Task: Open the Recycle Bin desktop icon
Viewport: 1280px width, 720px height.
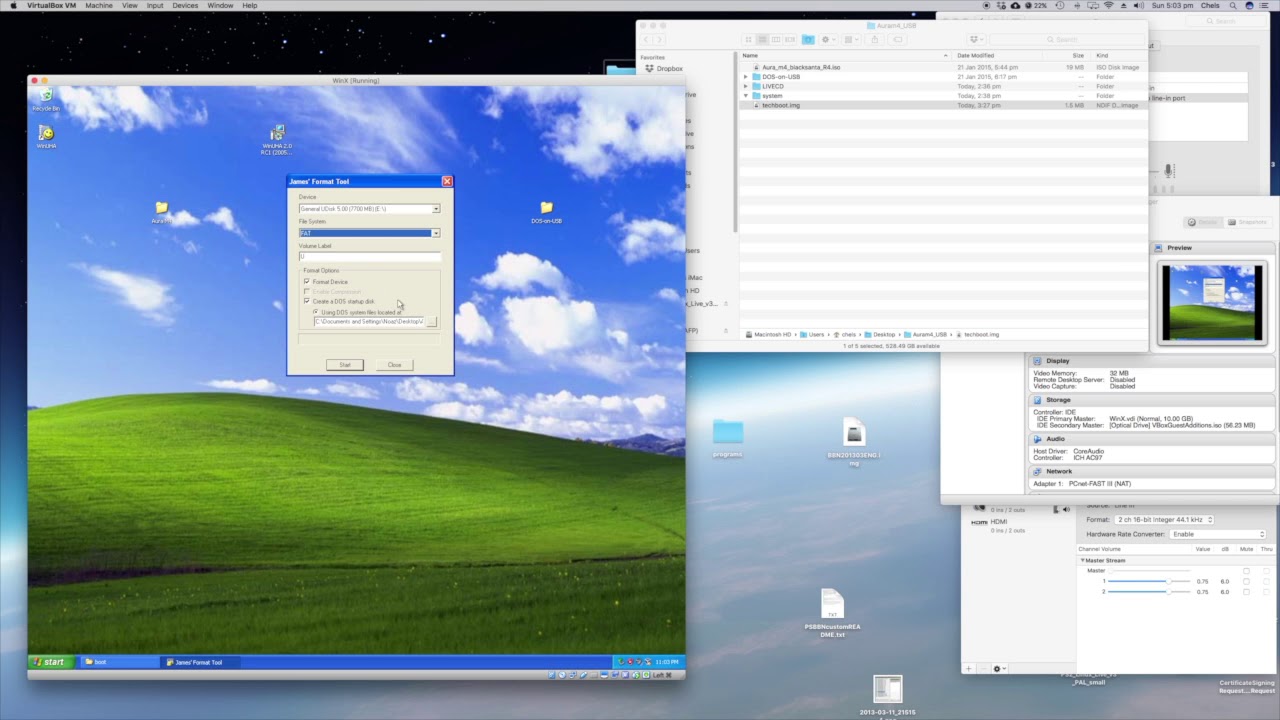Action: (x=46, y=99)
